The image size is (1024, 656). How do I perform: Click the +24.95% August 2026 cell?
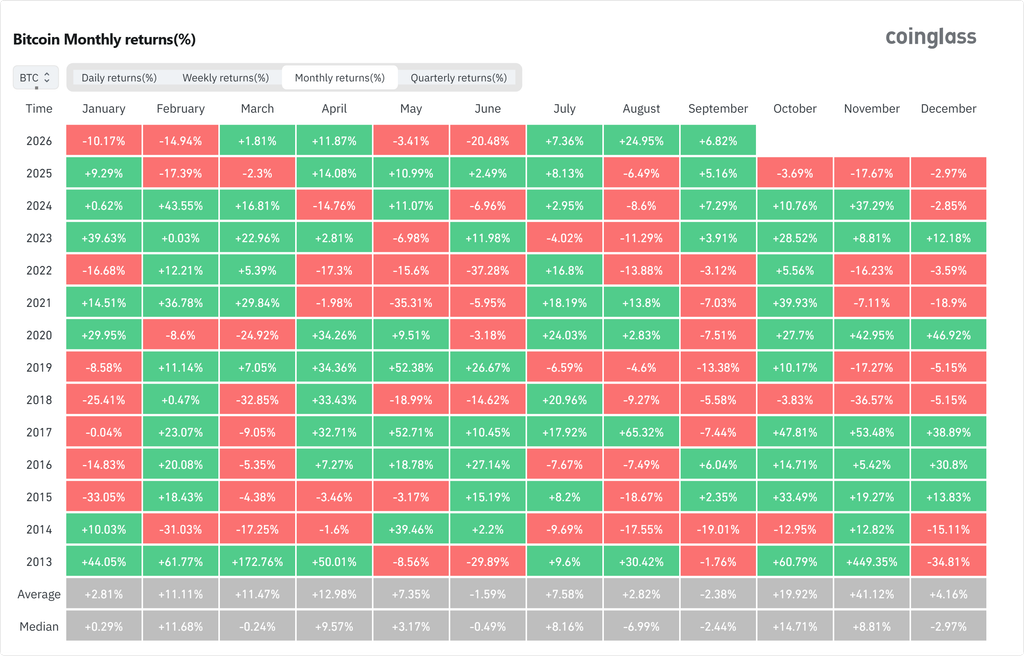[x=641, y=141]
